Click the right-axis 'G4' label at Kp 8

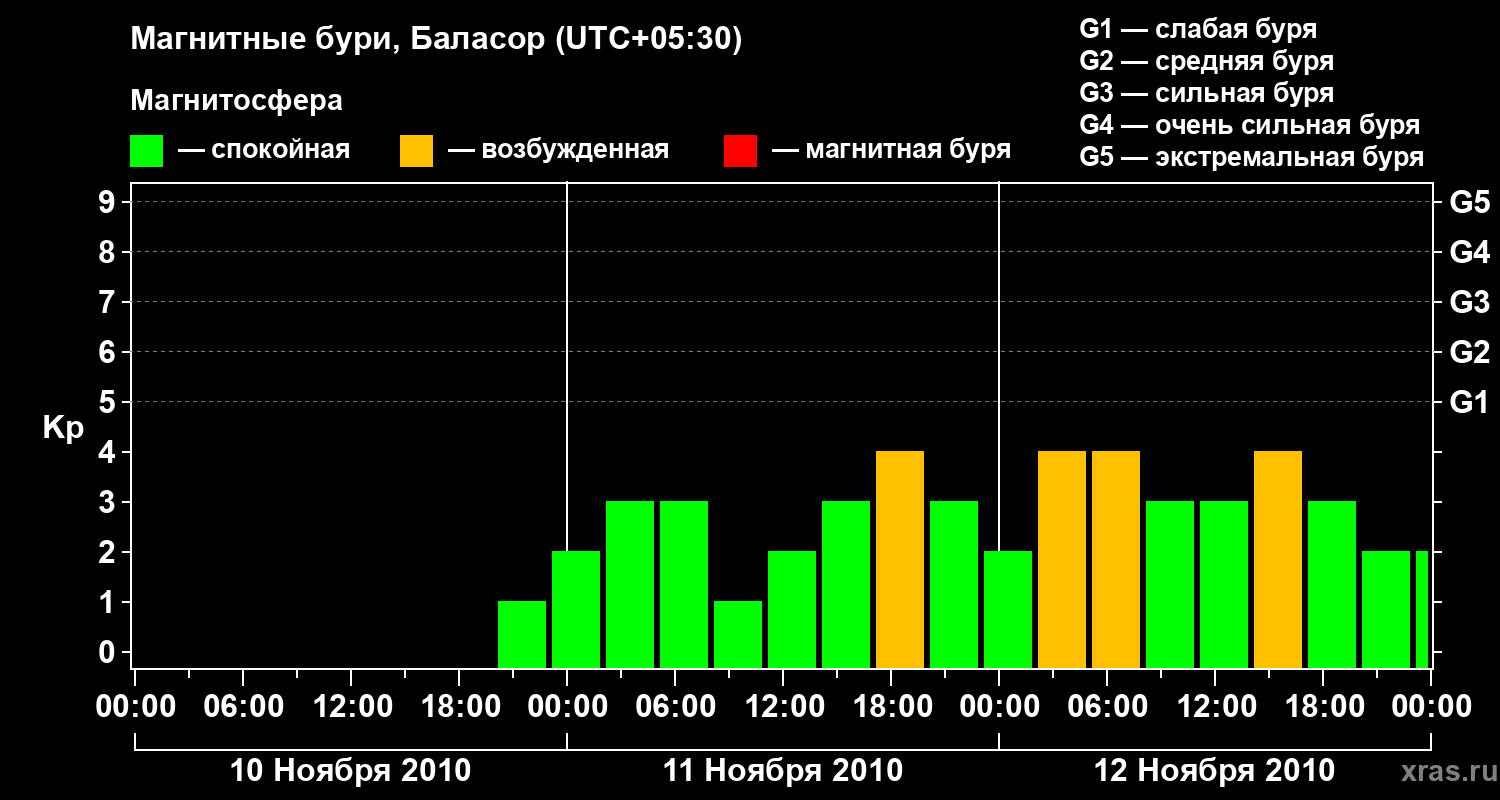[1469, 252]
